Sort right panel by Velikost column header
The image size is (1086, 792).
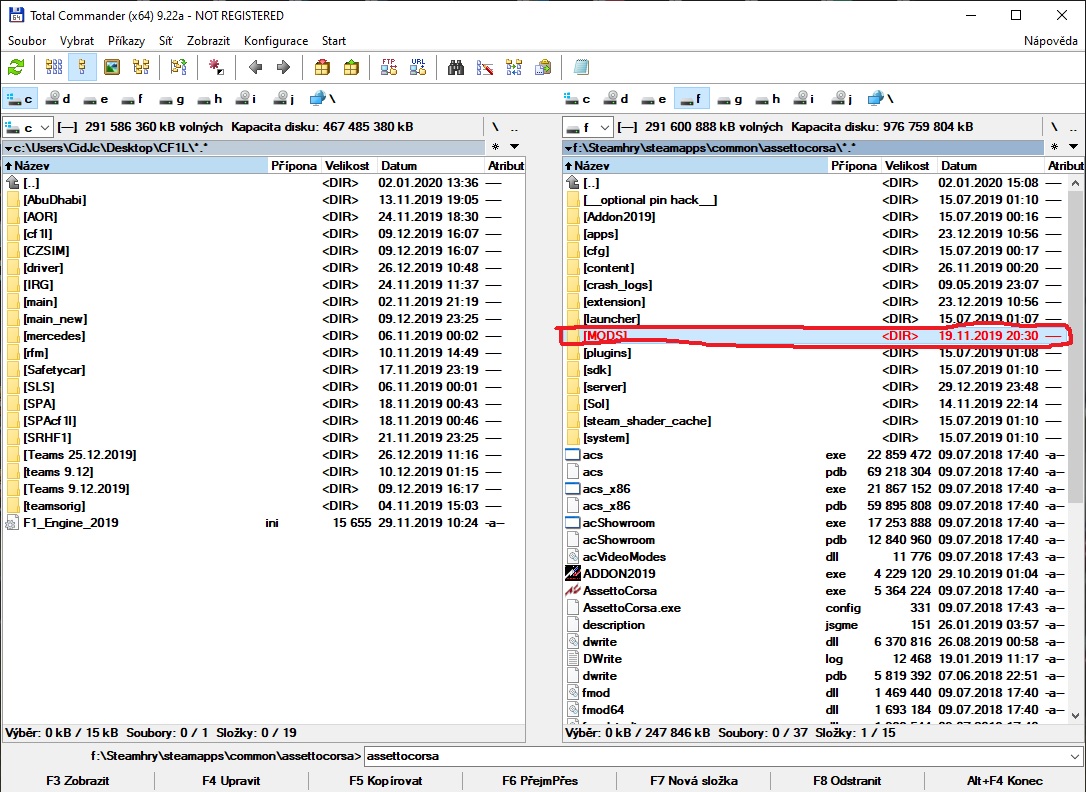(907, 165)
